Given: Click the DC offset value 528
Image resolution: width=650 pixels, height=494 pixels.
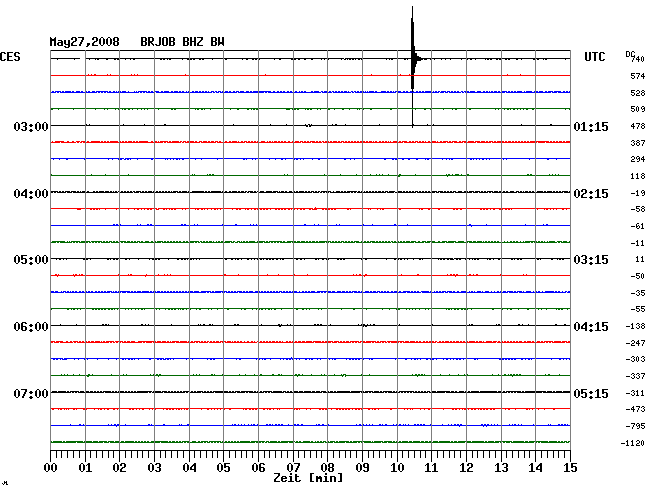Looking at the screenshot, I should click(638, 93).
